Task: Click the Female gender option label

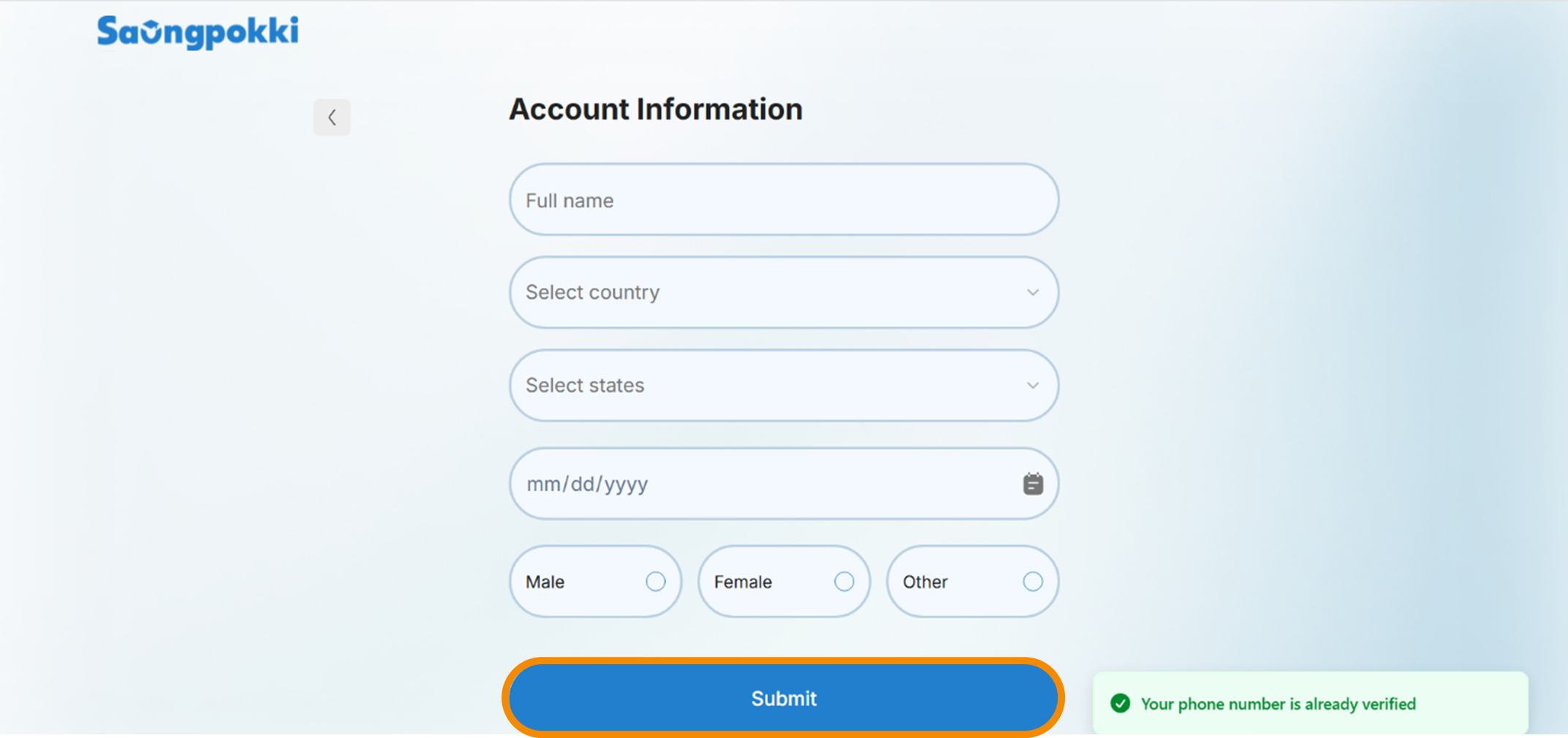Action: tap(743, 582)
